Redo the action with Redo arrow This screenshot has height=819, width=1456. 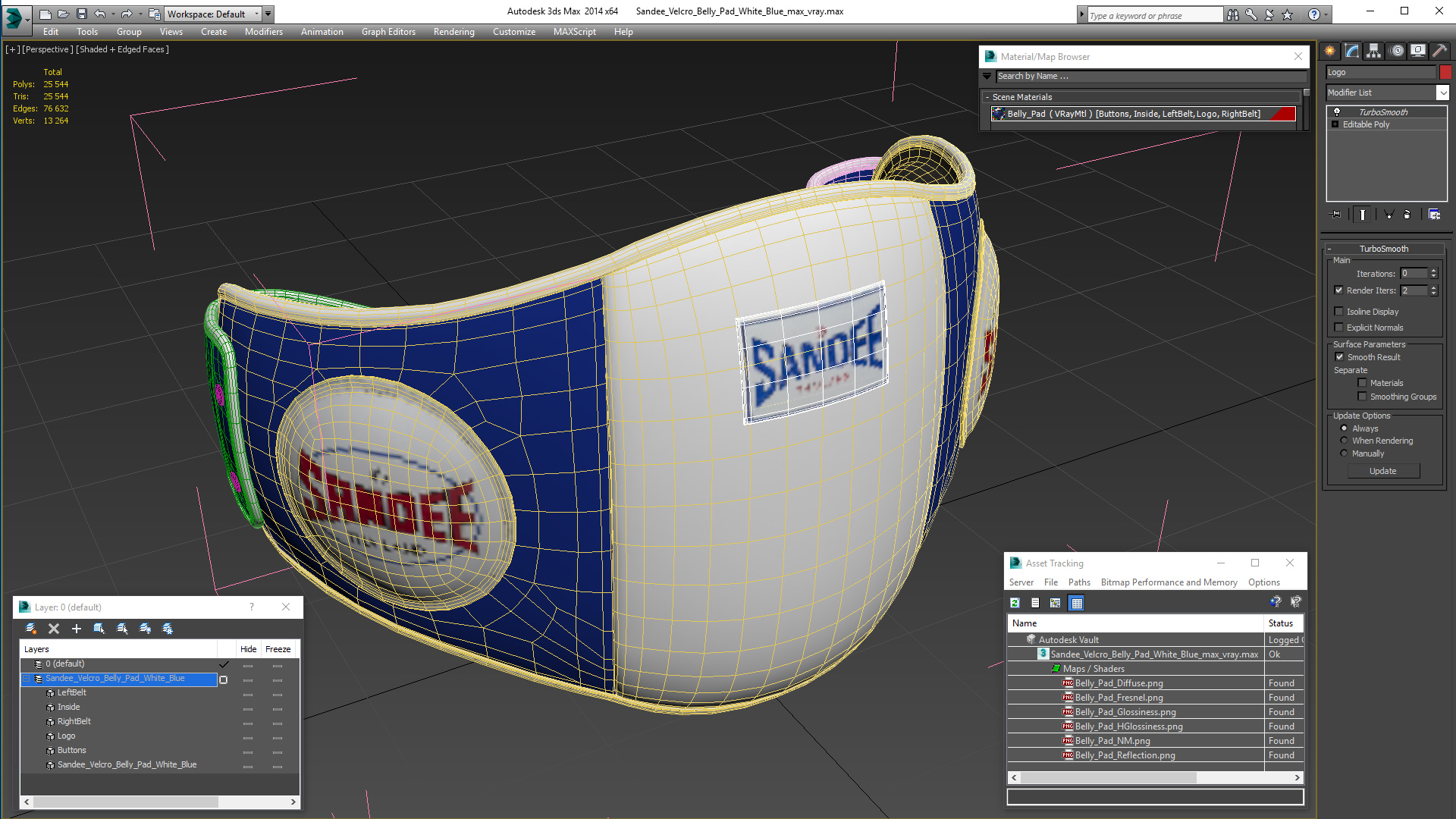tap(127, 14)
